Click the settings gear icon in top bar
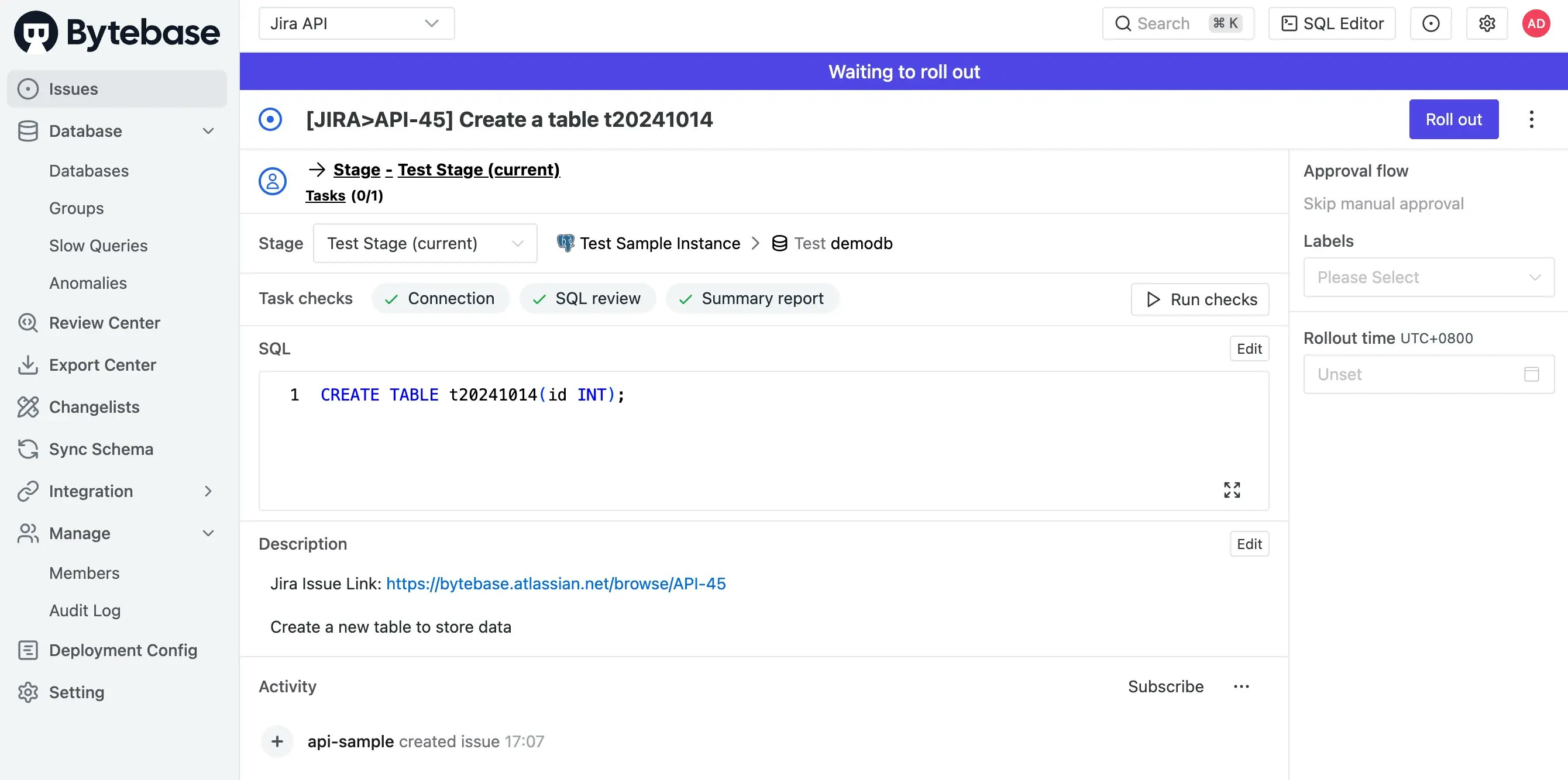The image size is (1568, 780). click(1487, 24)
